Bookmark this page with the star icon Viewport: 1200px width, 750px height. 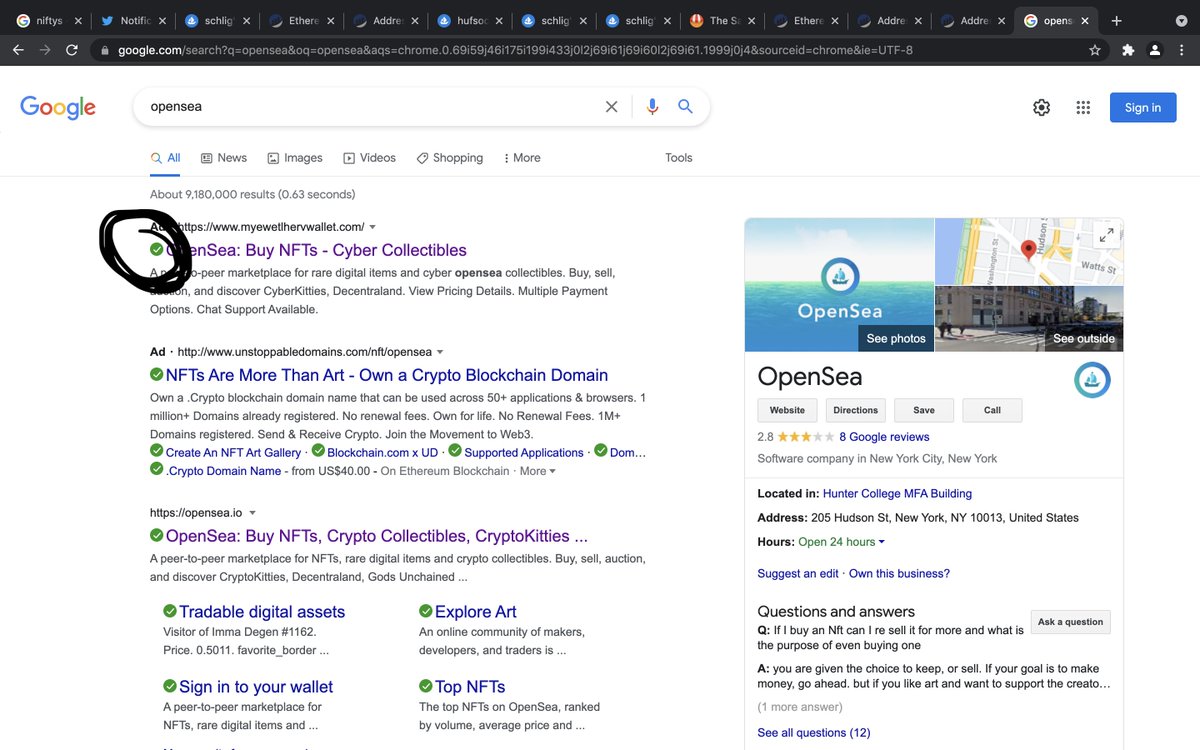[1095, 50]
